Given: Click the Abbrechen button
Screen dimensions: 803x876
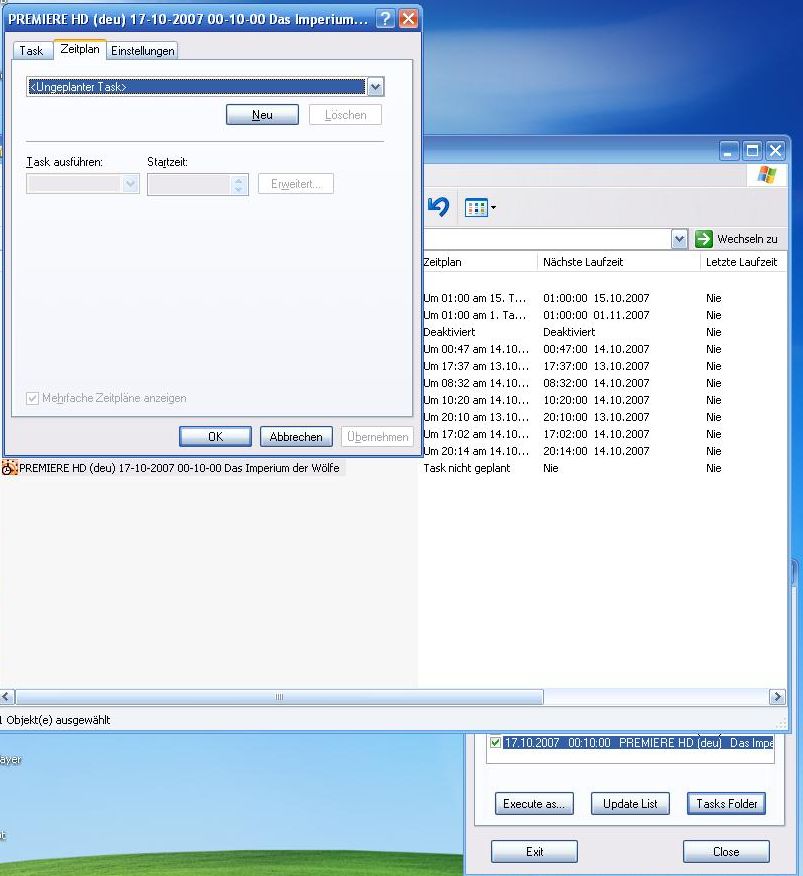Looking at the screenshot, I should coord(296,436).
